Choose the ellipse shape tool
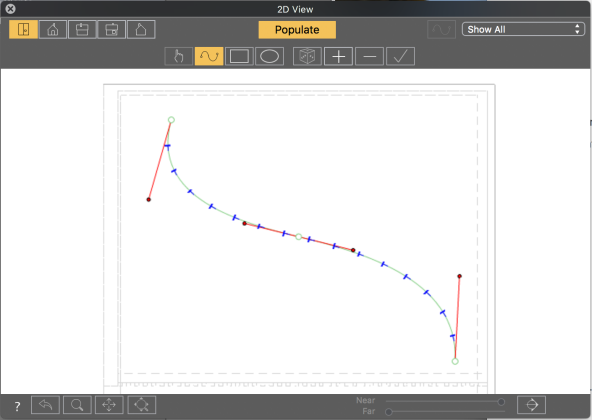Screen dimensions: 592x420 [x=269, y=56]
